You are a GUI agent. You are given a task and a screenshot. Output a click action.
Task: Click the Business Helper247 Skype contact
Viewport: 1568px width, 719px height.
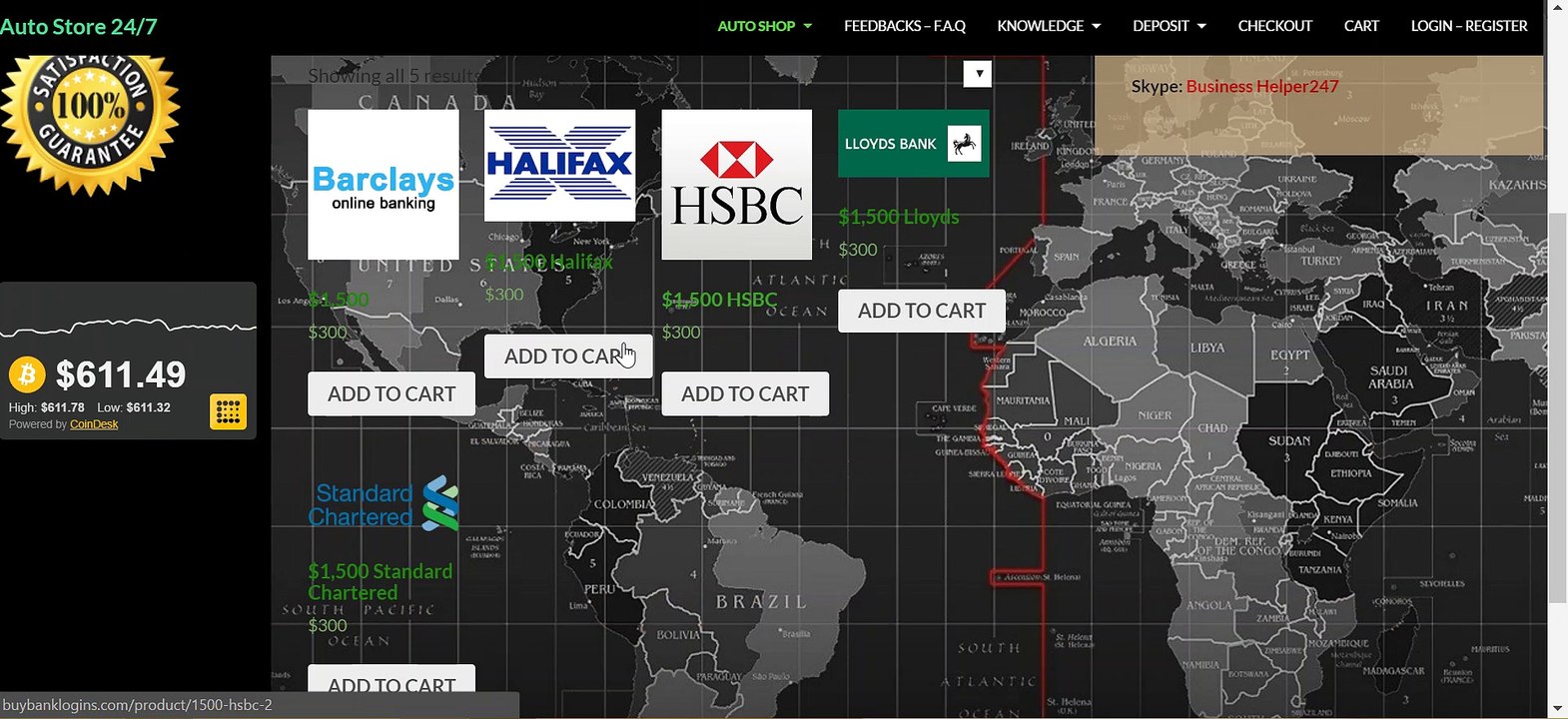coord(1262,86)
